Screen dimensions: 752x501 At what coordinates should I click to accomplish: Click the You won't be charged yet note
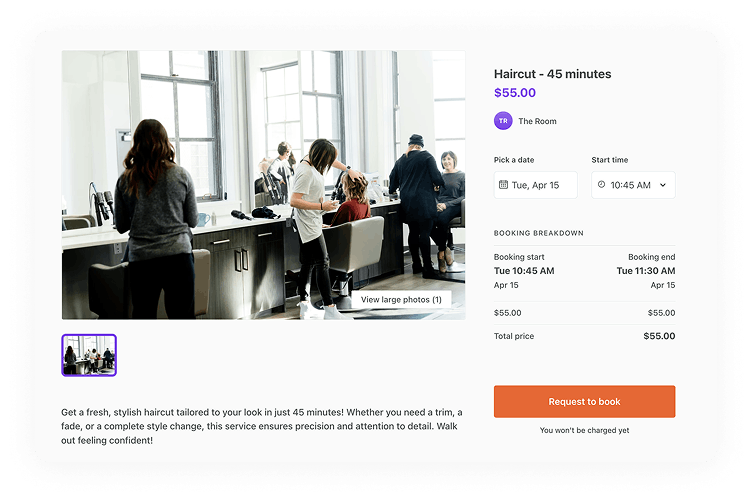point(584,431)
